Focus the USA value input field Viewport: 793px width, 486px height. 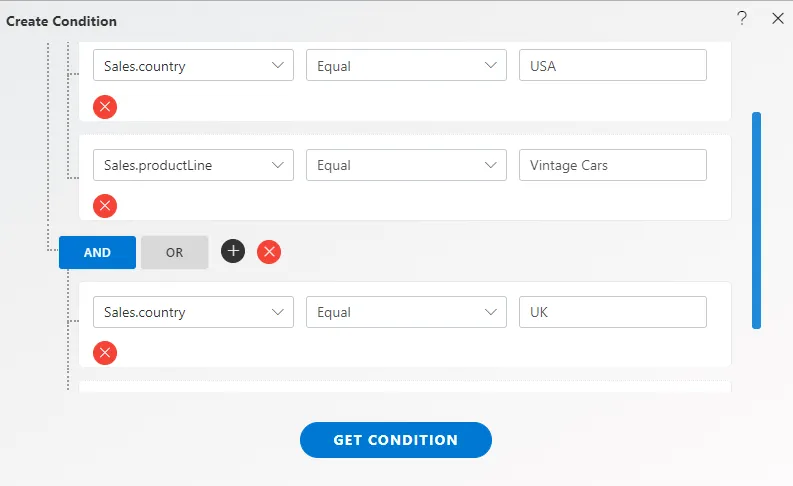coord(612,65)
